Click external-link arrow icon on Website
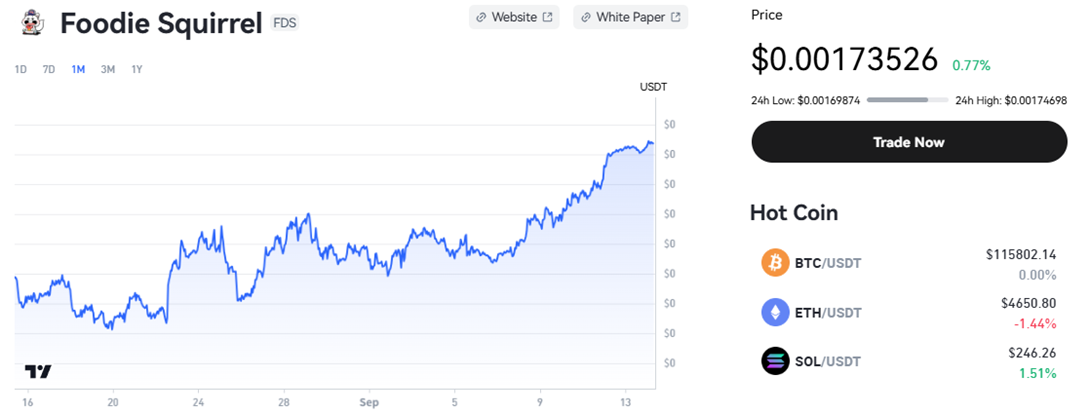The image size is (1090, 413). pos(547,17)
